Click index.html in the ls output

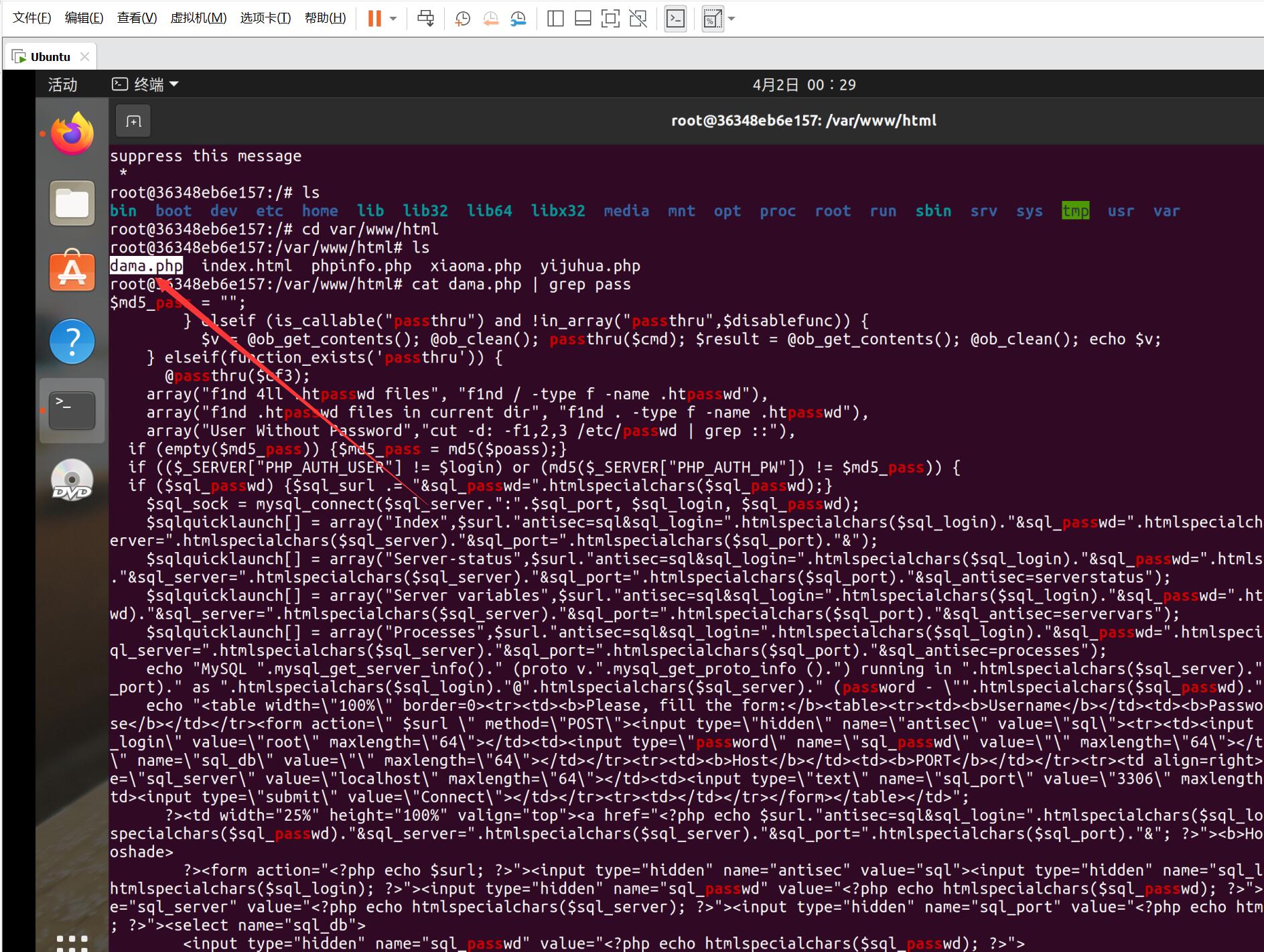point(247,266)
